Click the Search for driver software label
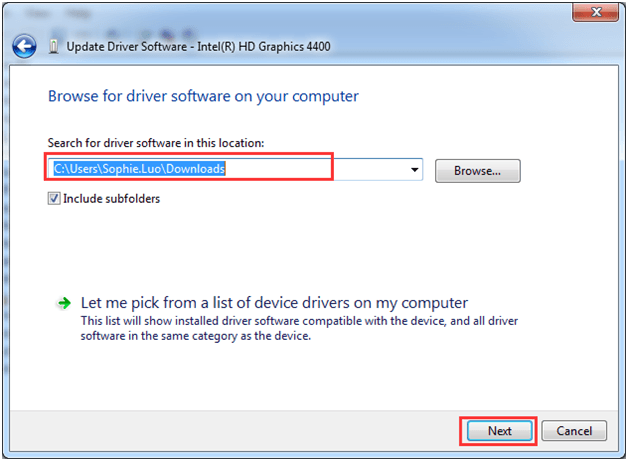This screenshot has width=628, height=461. tap(156, 143)
